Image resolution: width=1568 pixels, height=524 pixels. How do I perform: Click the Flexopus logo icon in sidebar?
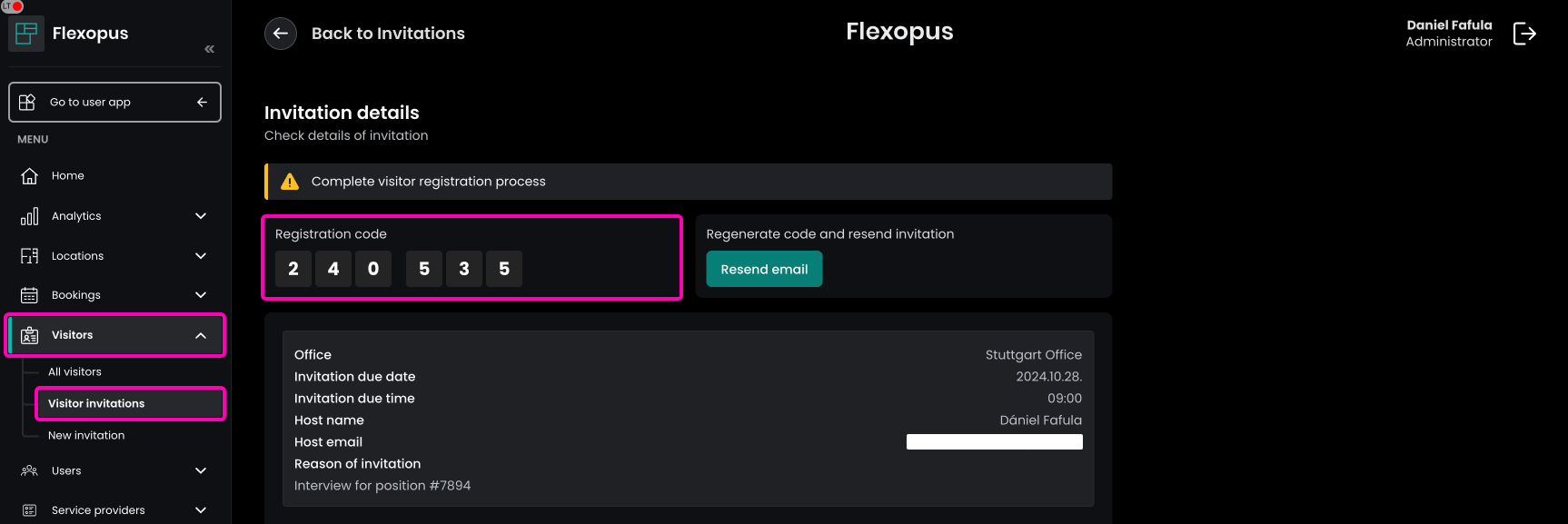click(x=26, y=34)
